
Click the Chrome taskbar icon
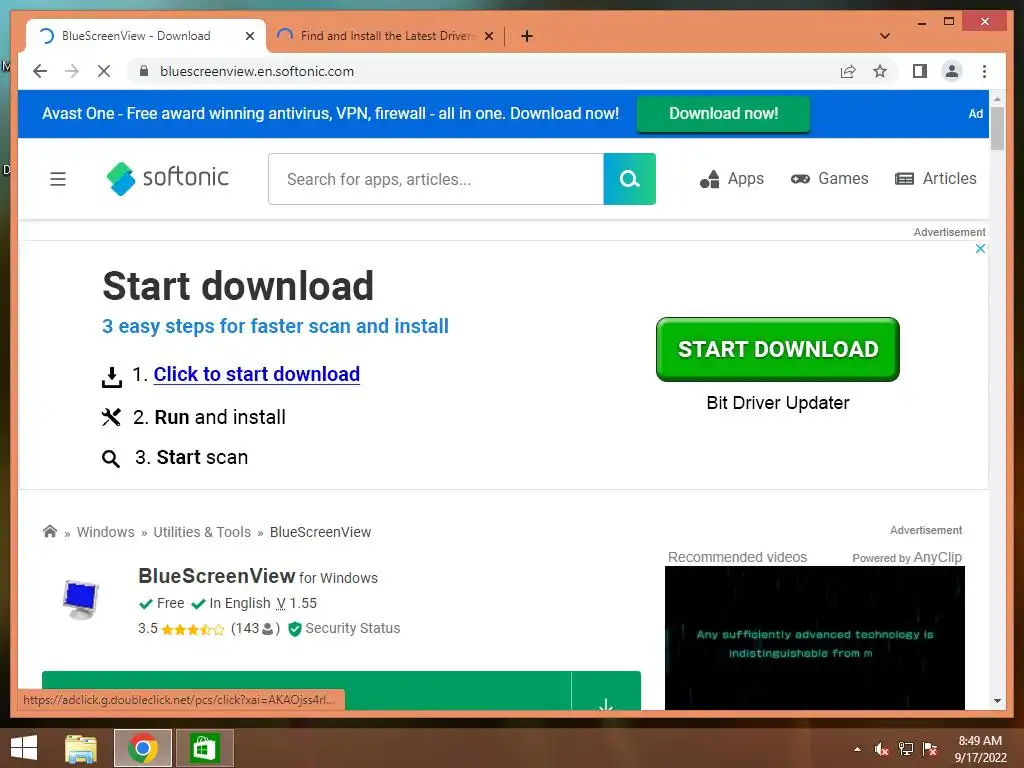(142, 748)
